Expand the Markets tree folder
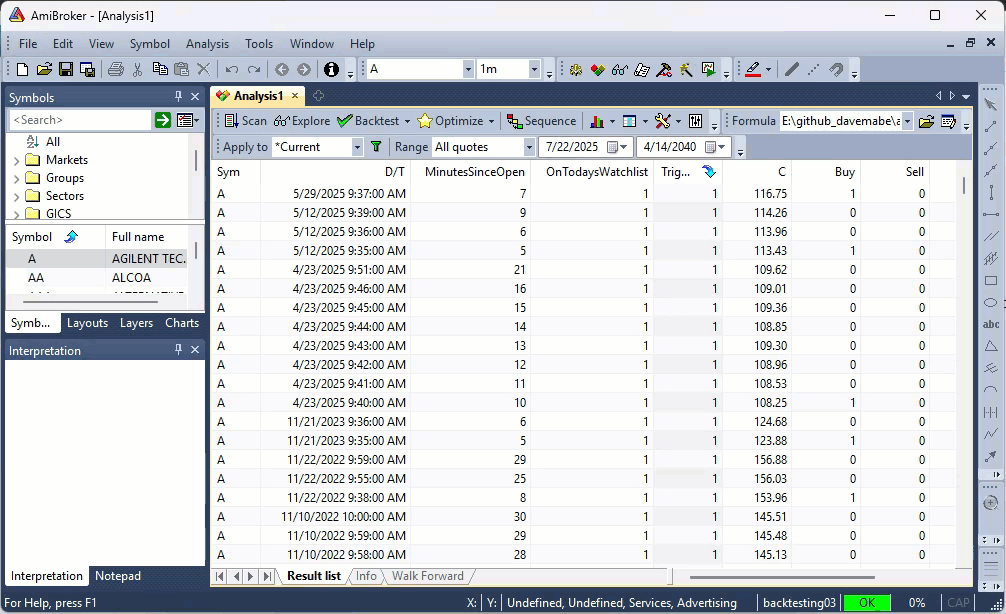This screenshot has width=1006, height=614. (16, 160)
